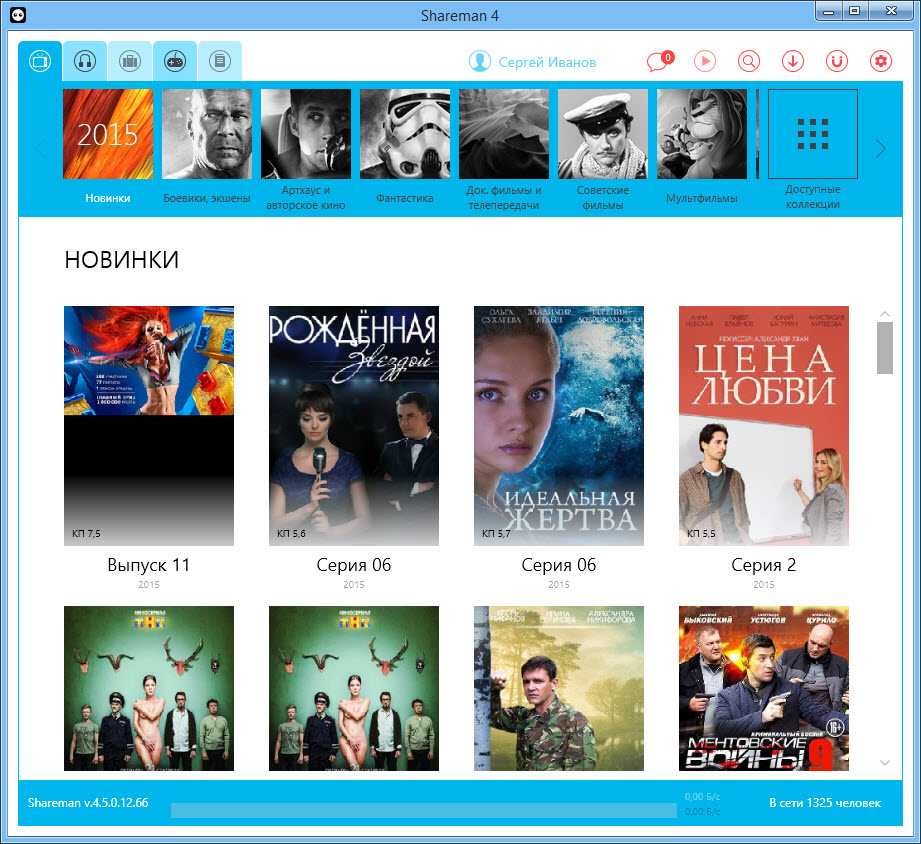Open the poster with camouflaged soldier
This screenshot has height=844, width=921.
click(x=559, y=688)
